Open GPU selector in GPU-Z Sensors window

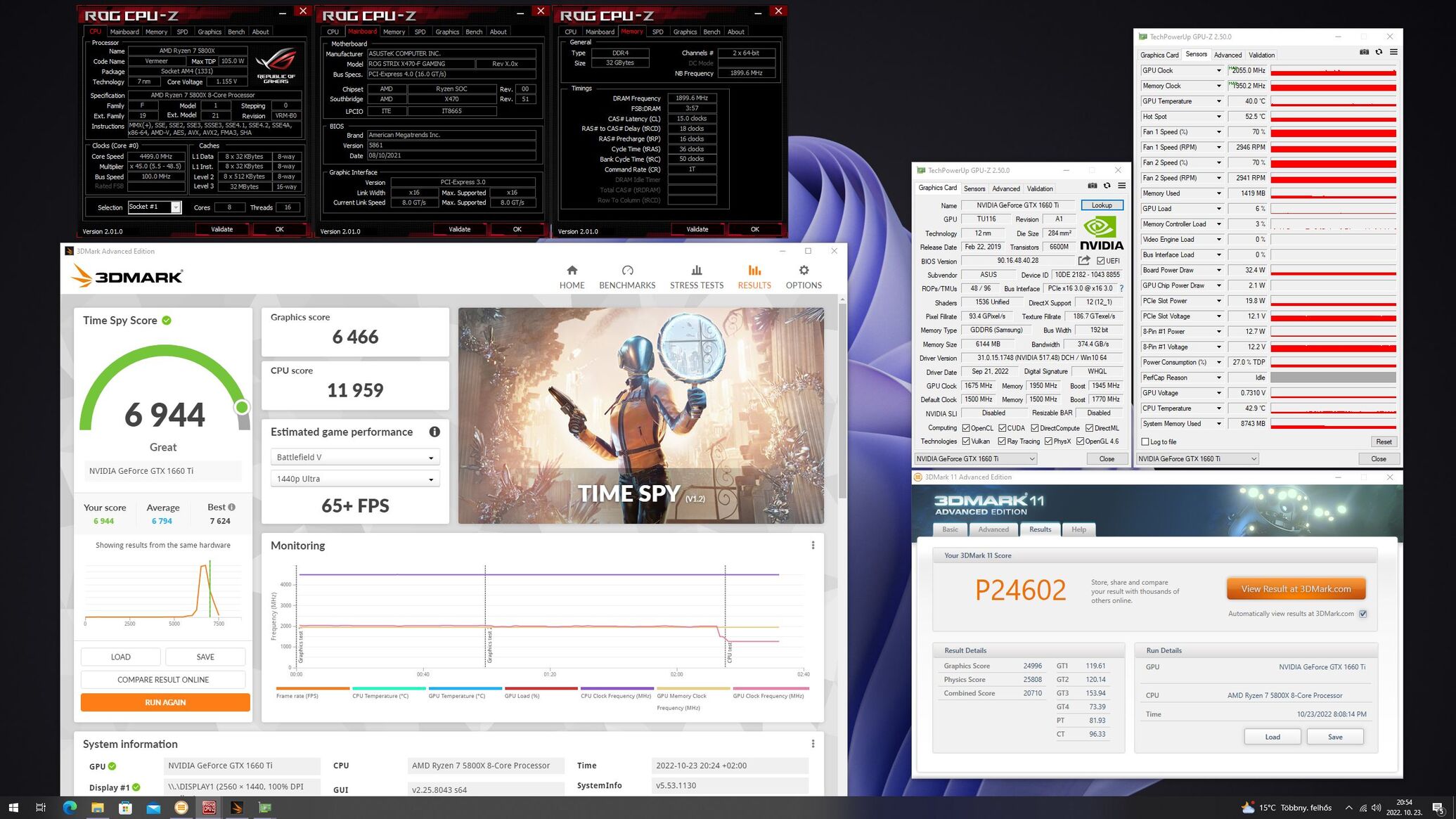(1197, 458)
